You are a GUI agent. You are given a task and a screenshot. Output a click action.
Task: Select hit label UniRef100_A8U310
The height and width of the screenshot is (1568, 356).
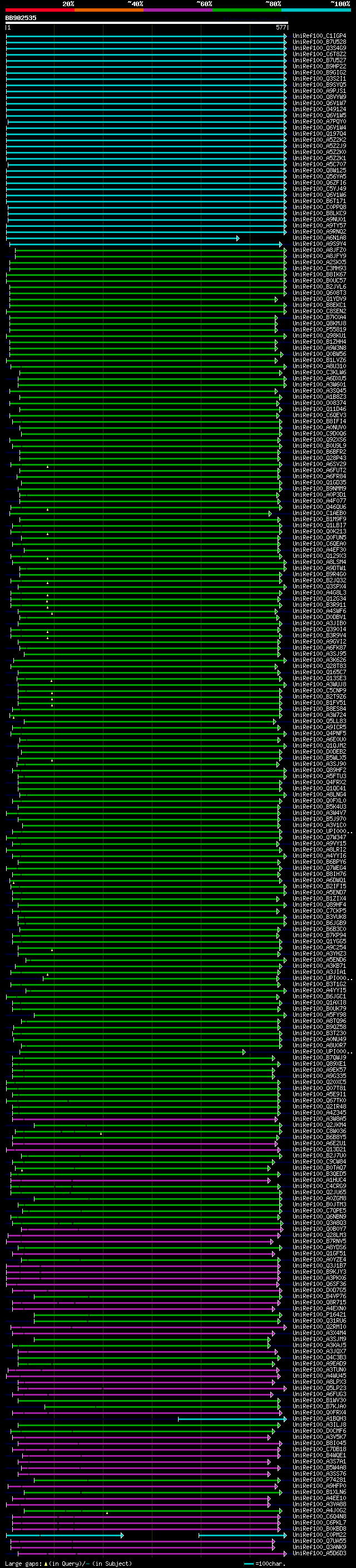pos(319,367)
